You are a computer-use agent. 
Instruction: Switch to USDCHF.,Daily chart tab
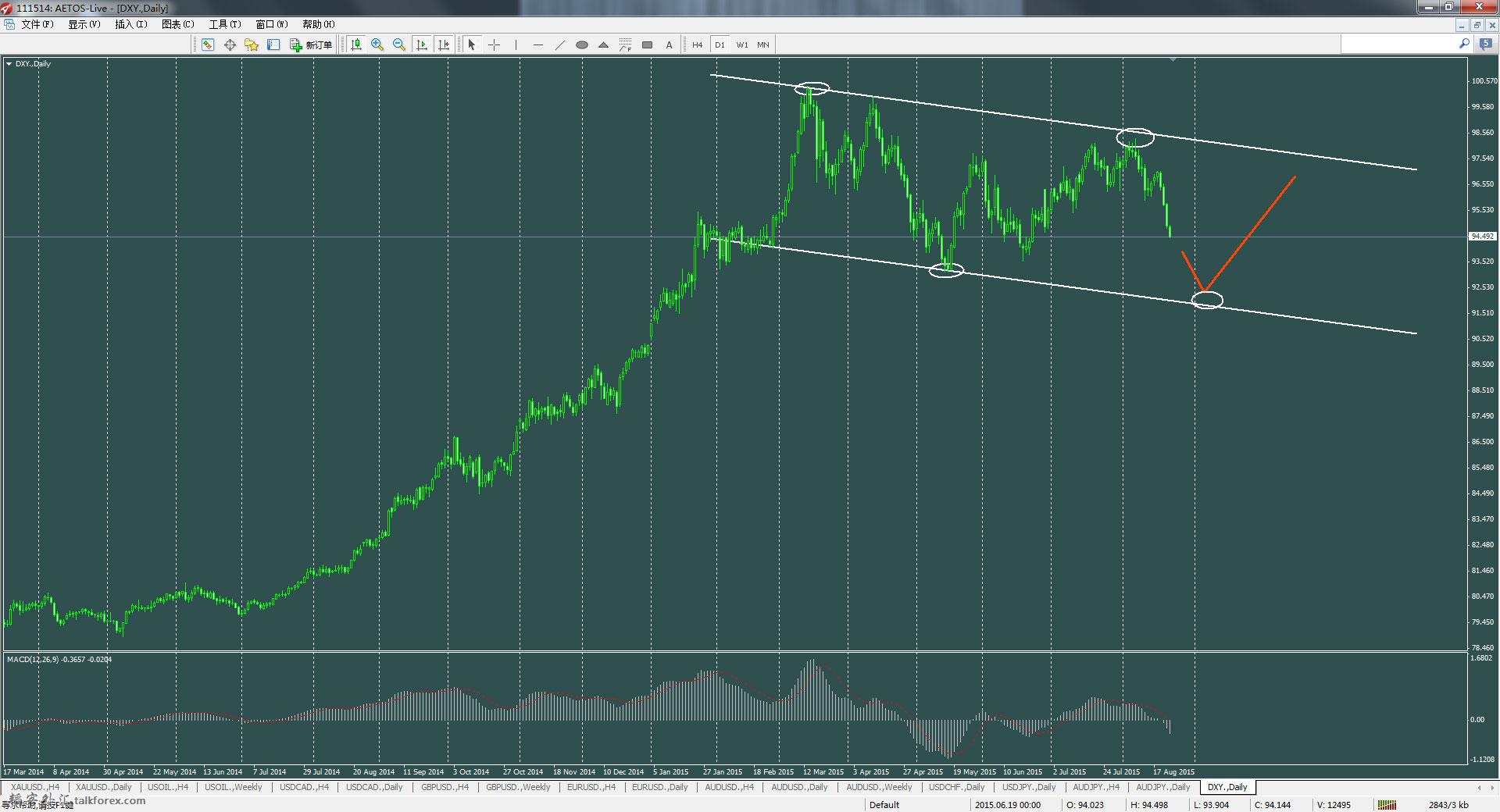tap(956, 787)
